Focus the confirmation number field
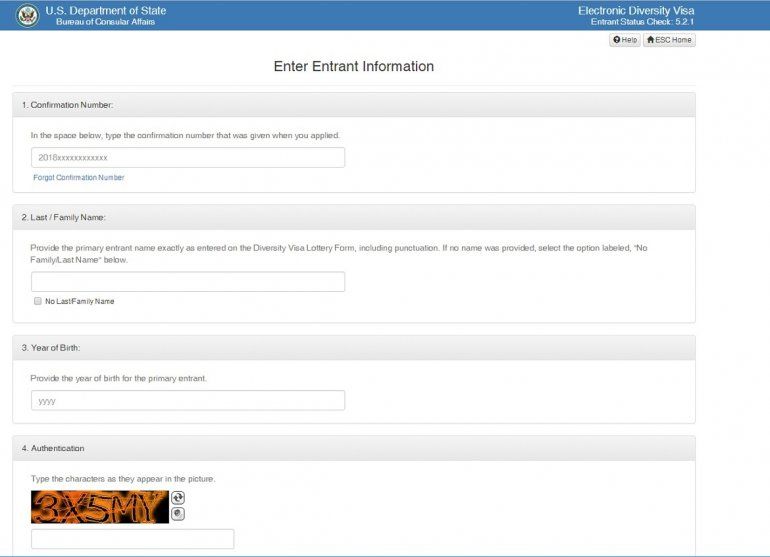 188,158
